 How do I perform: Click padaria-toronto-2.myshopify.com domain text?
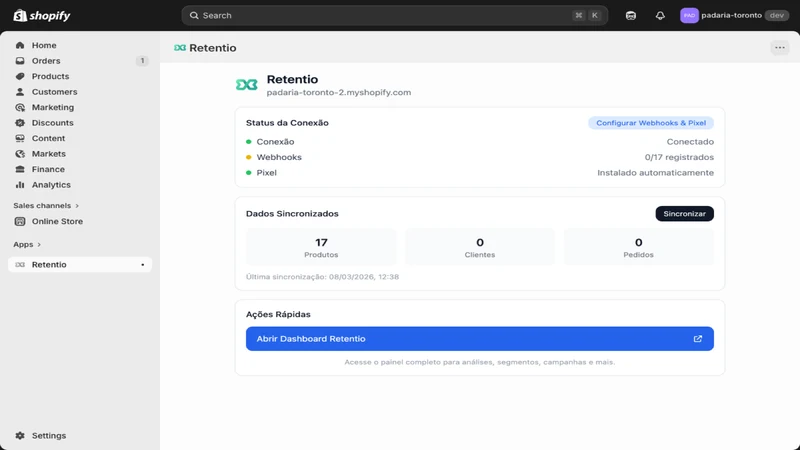click(339, 92)
